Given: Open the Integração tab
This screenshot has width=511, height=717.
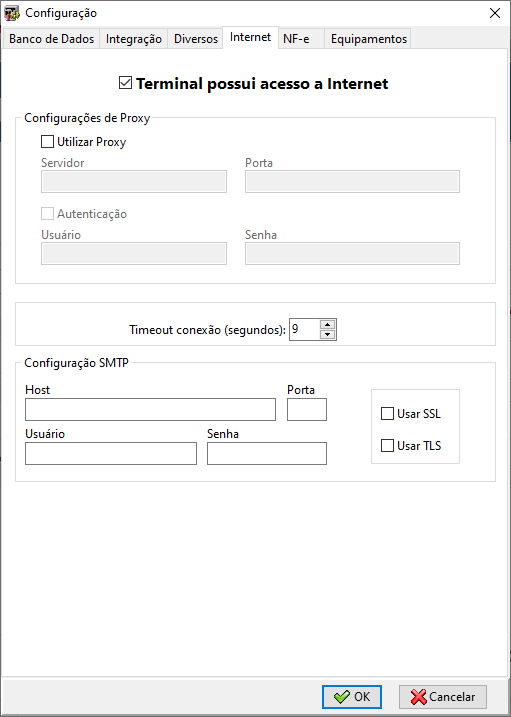Looking at the screenshot, I should coord(133,39).
